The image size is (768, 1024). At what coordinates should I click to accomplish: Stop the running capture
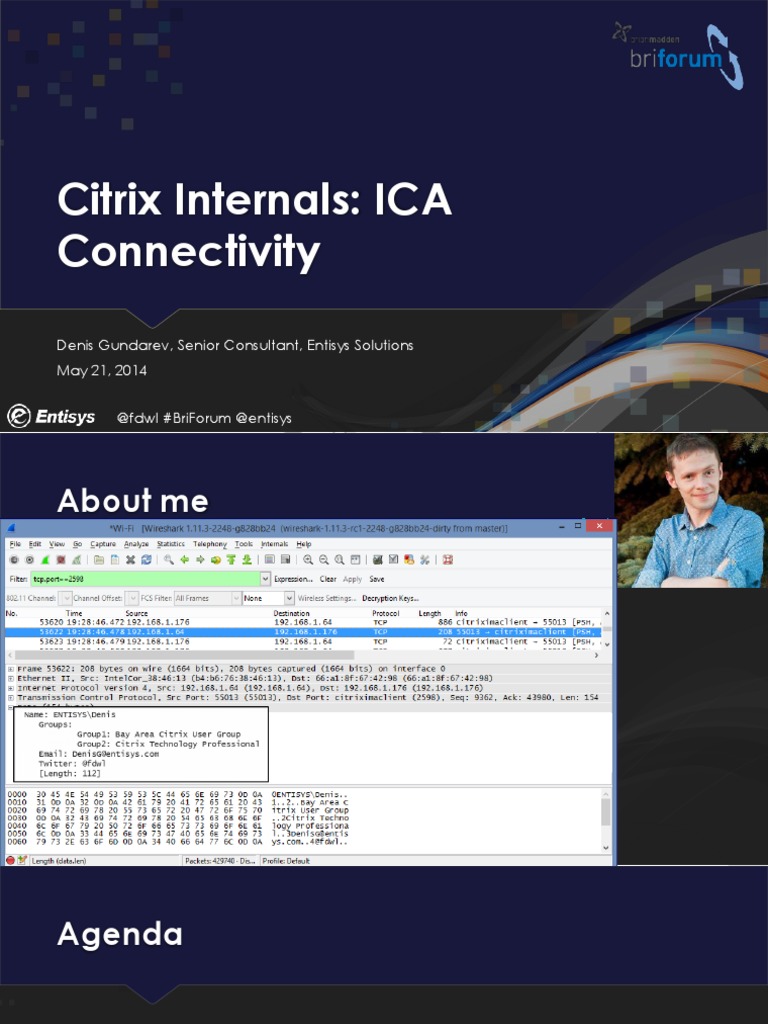coord(61,560)
